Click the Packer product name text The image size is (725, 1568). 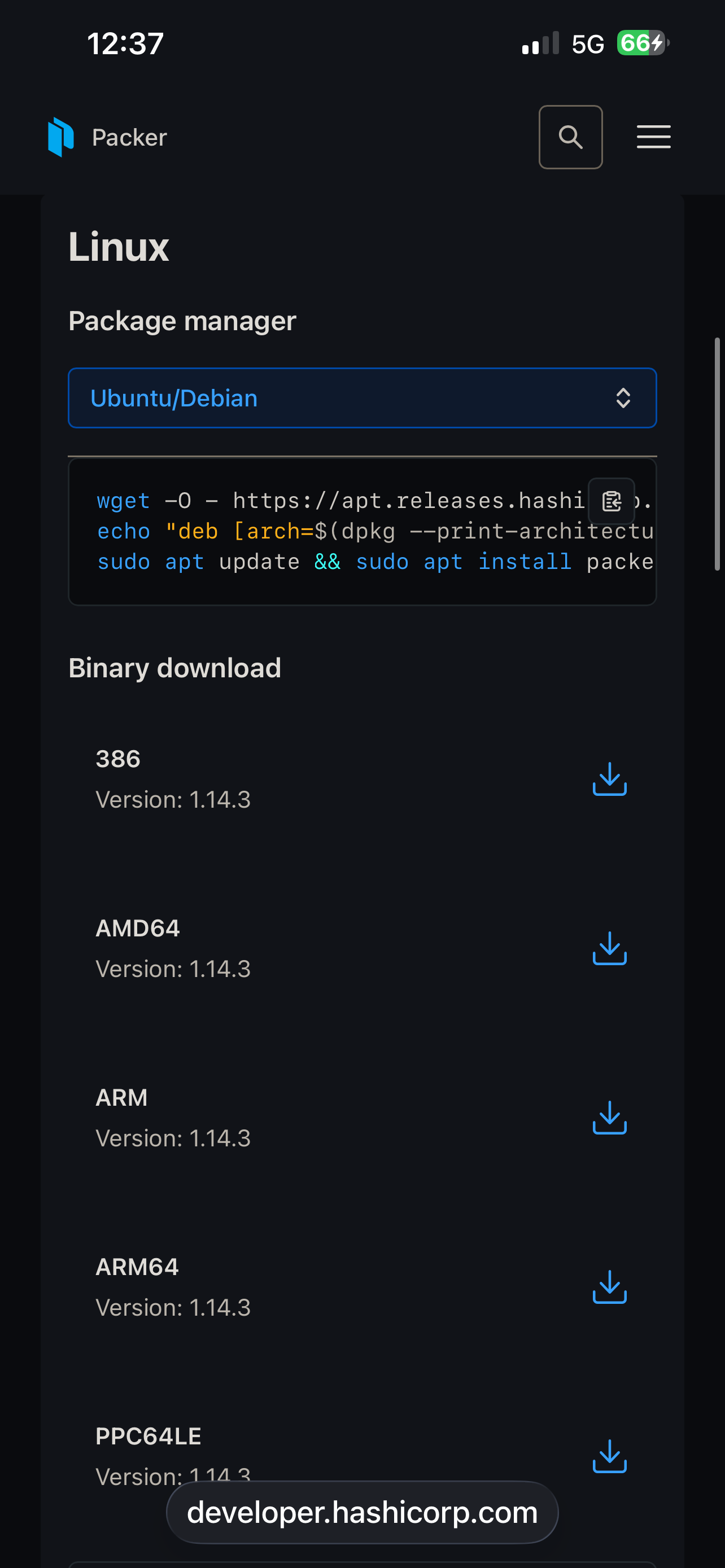(x=129, y=138)
